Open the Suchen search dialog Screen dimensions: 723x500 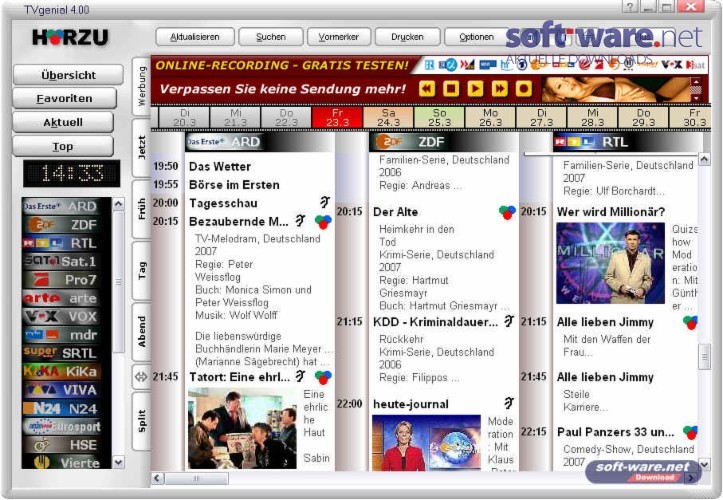(271, 37)
